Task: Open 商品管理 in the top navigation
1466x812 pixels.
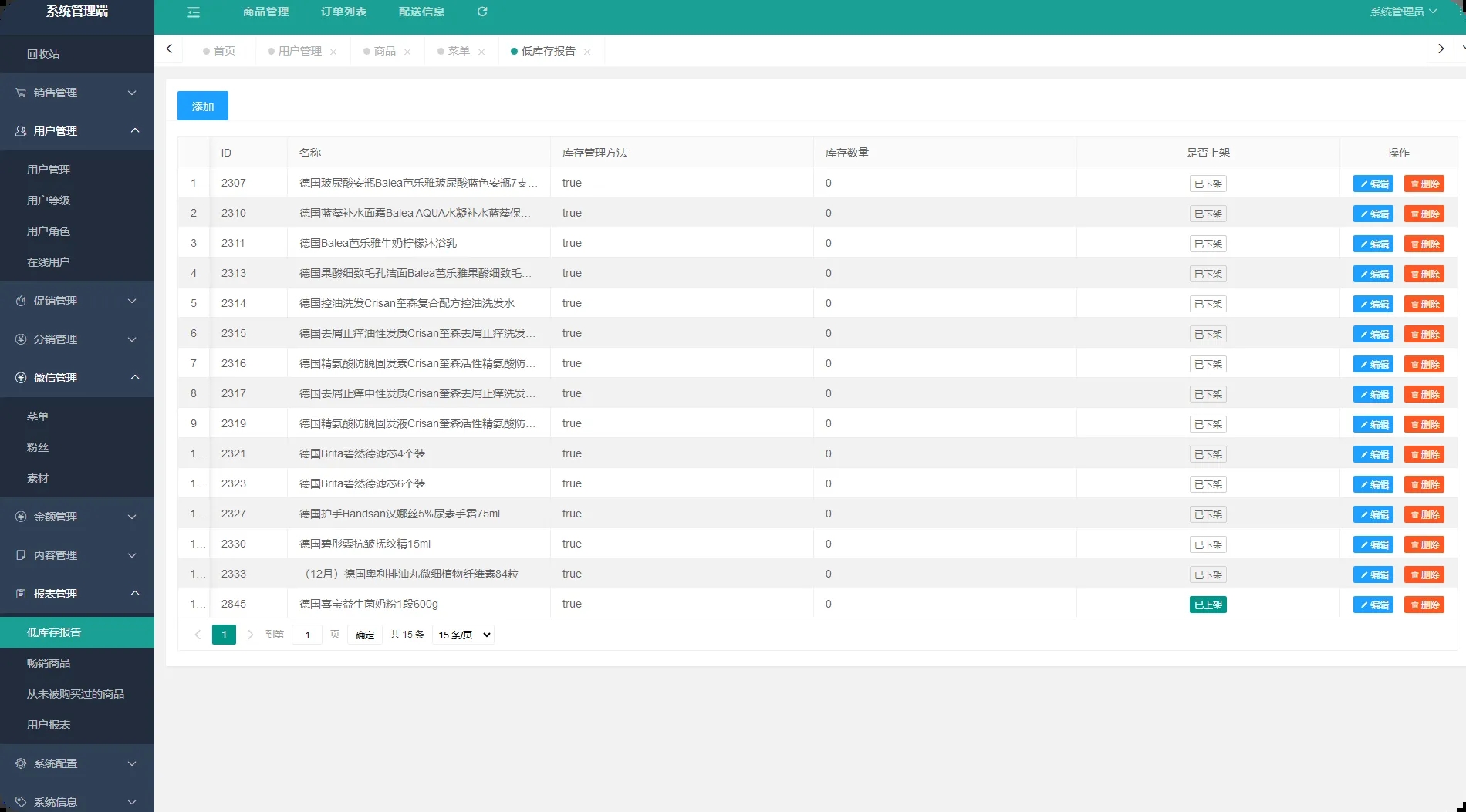Action: pyautogui.click(x=265, y=12)
